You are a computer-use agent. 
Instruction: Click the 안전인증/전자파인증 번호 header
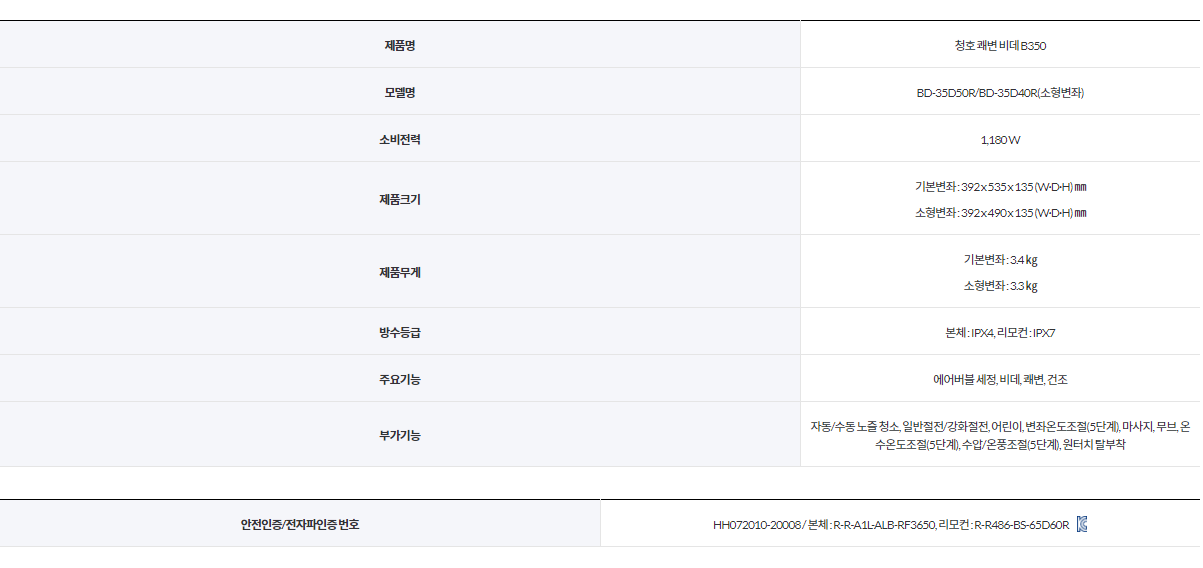click(300, 524)
